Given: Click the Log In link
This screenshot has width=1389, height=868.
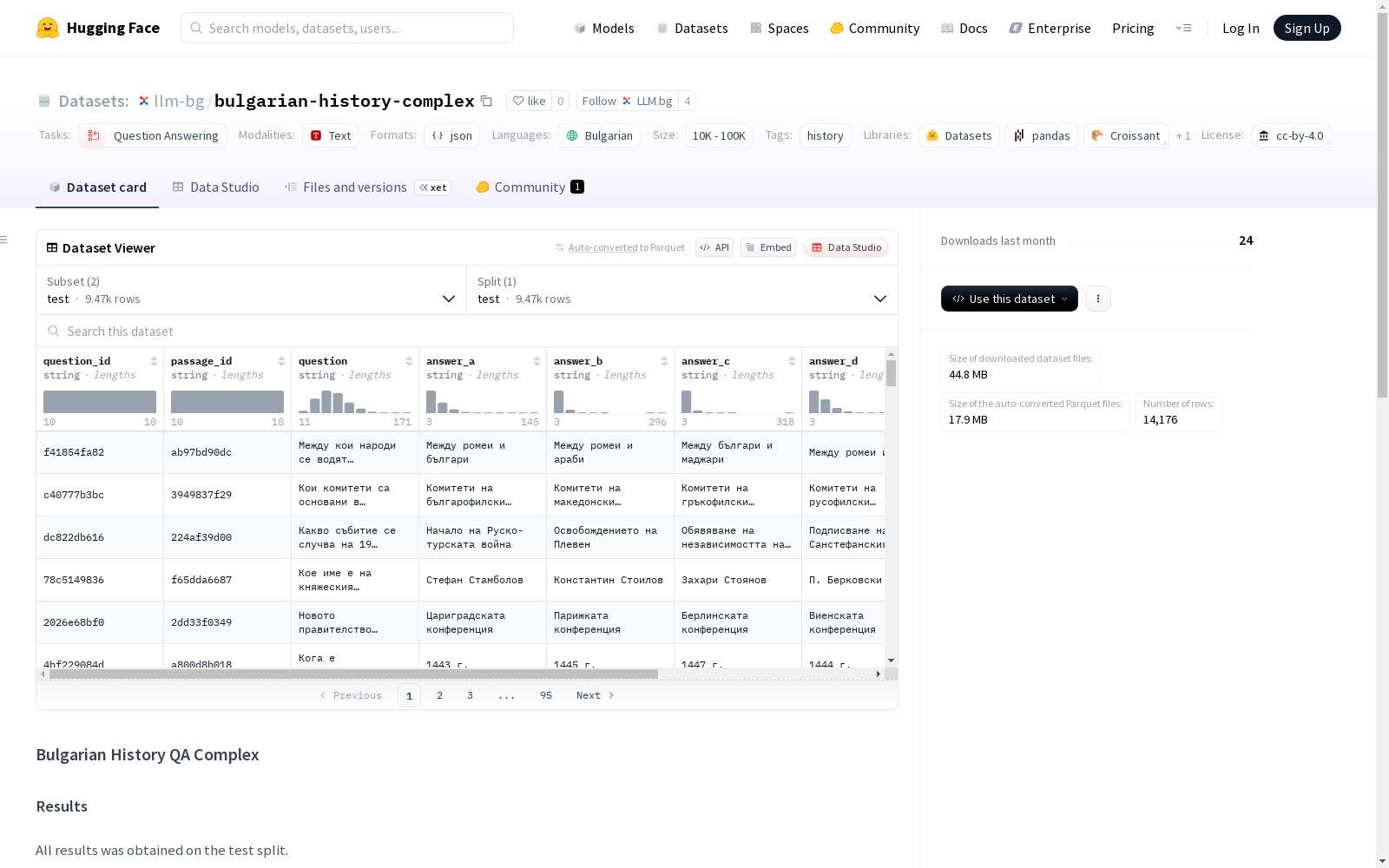Looking at the screenshot, I should click(x=1241, y=28).
